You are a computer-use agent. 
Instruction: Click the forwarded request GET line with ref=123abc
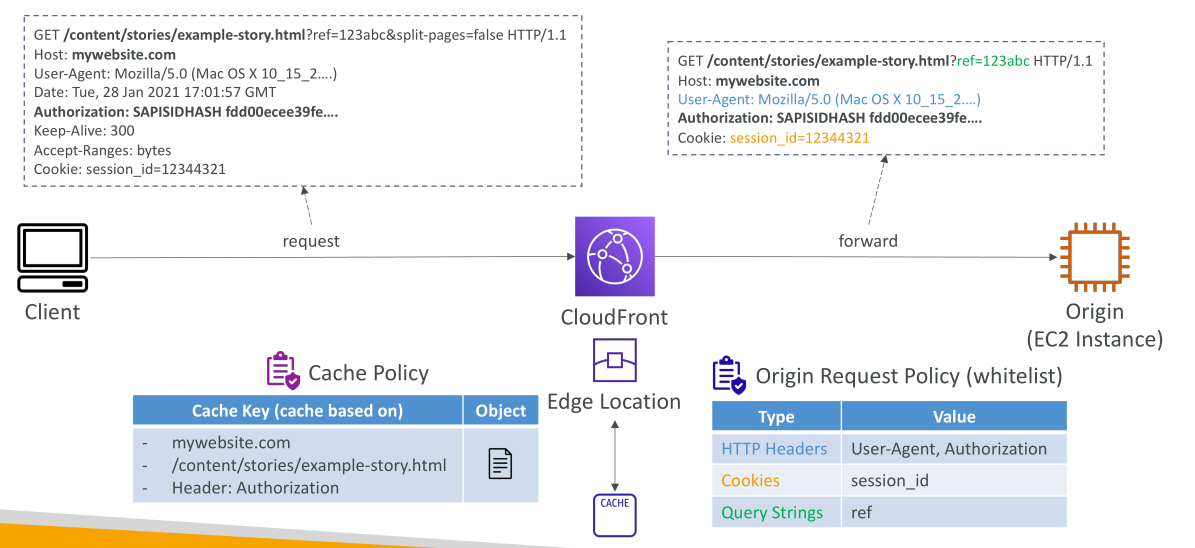click(x=884, y=62)
